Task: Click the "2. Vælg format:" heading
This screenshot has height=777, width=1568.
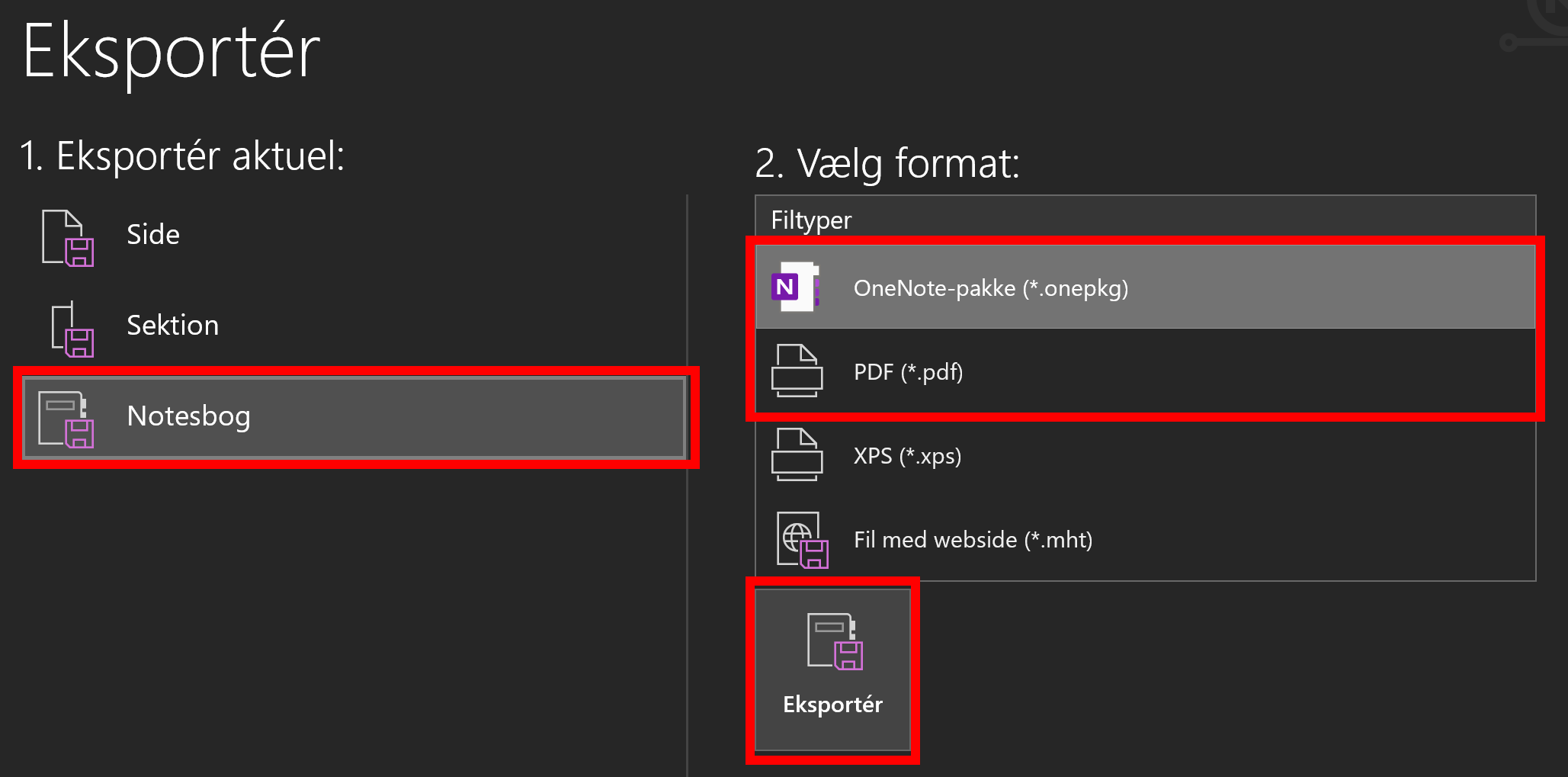Action: (x=887, y=163)
